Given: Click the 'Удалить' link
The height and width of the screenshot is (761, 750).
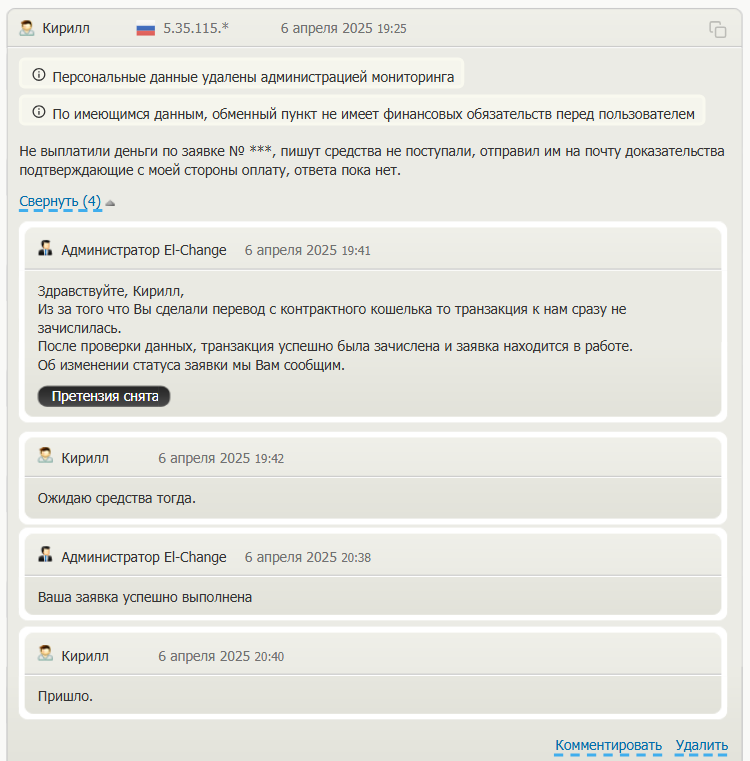Looking at the screenshot, I should 701,745.
